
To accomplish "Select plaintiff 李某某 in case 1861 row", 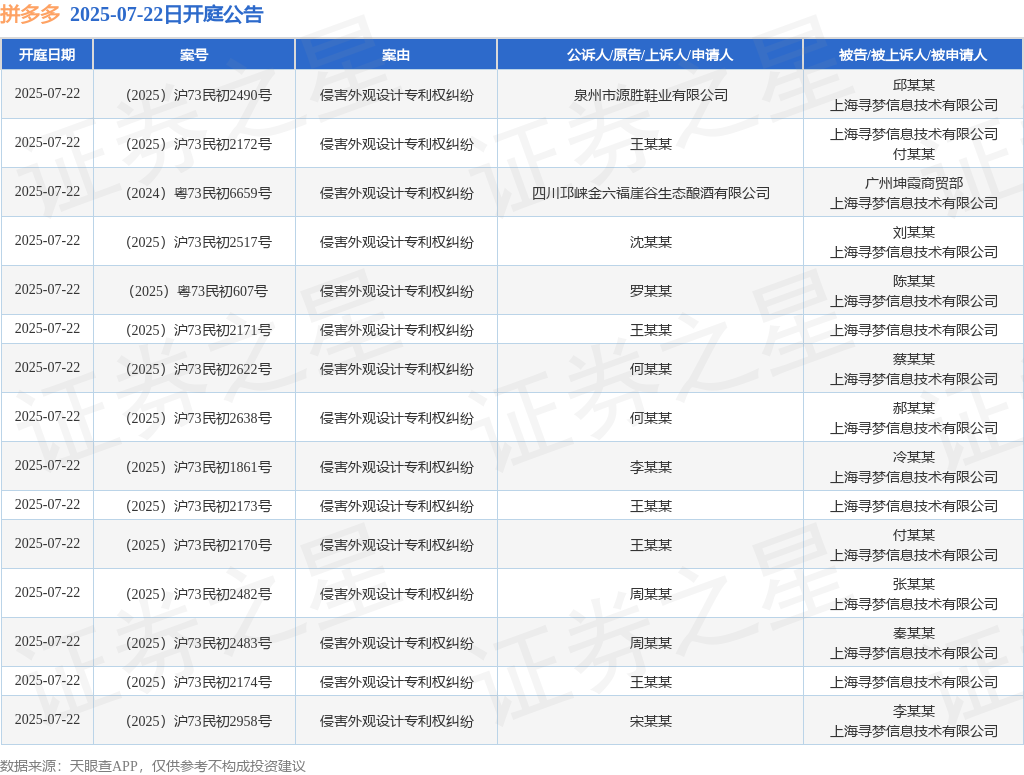I will click(x=650, y=467).
